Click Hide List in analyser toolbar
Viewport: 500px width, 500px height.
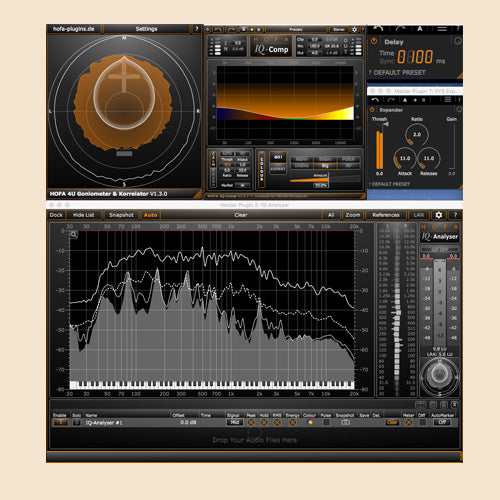[x=83, y=215]
